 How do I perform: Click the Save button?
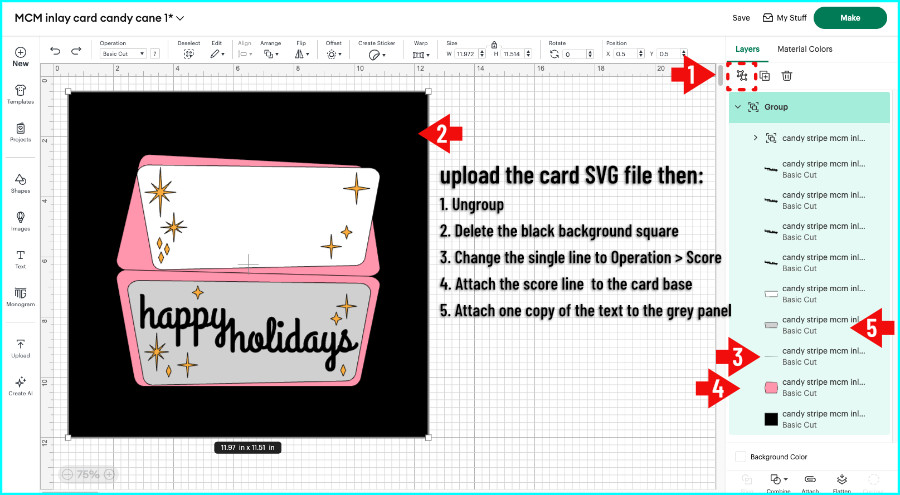coord(741,18)
